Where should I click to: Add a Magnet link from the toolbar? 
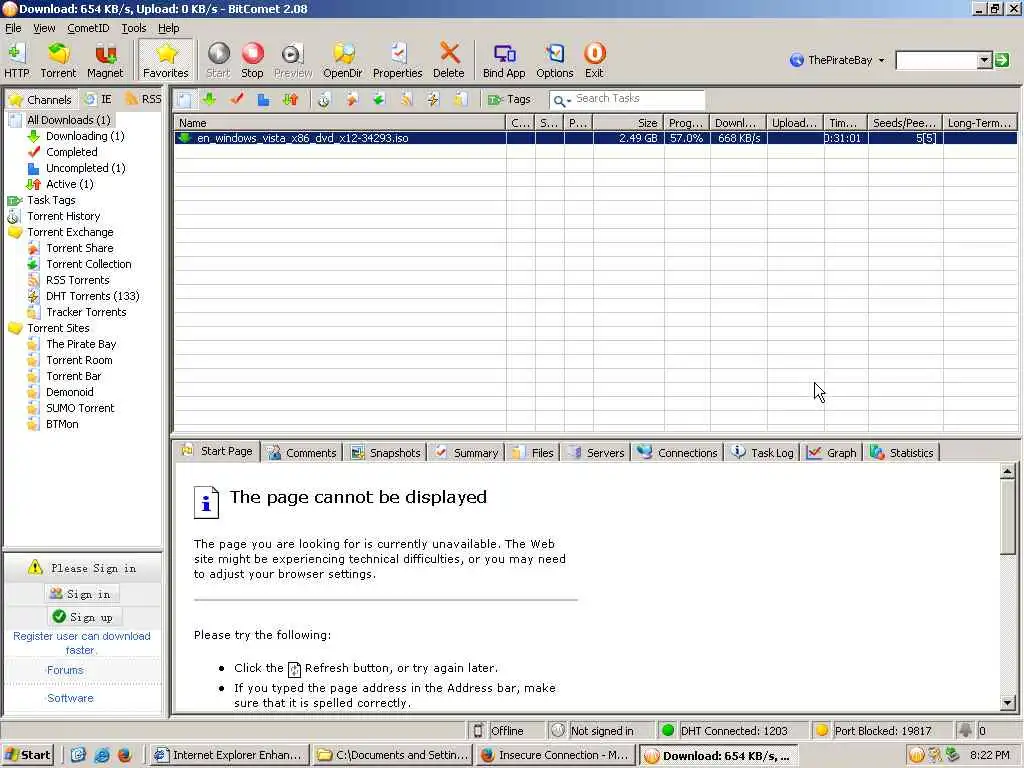(x=105, y=60)
